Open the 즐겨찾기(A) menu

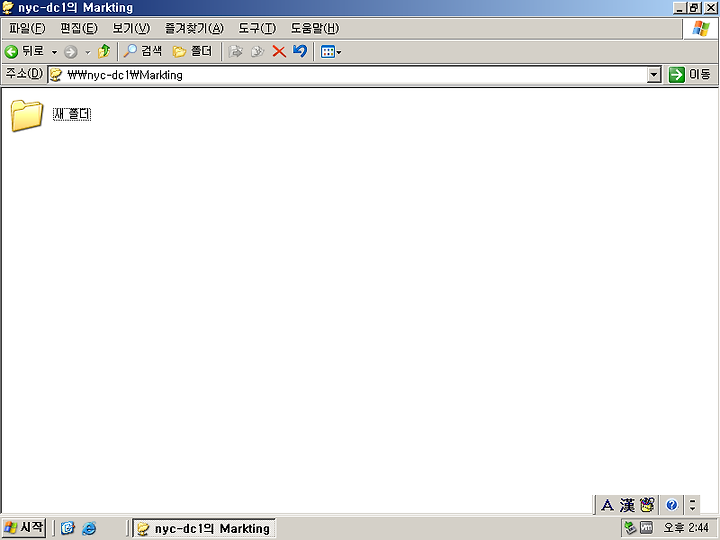[194, 28]
